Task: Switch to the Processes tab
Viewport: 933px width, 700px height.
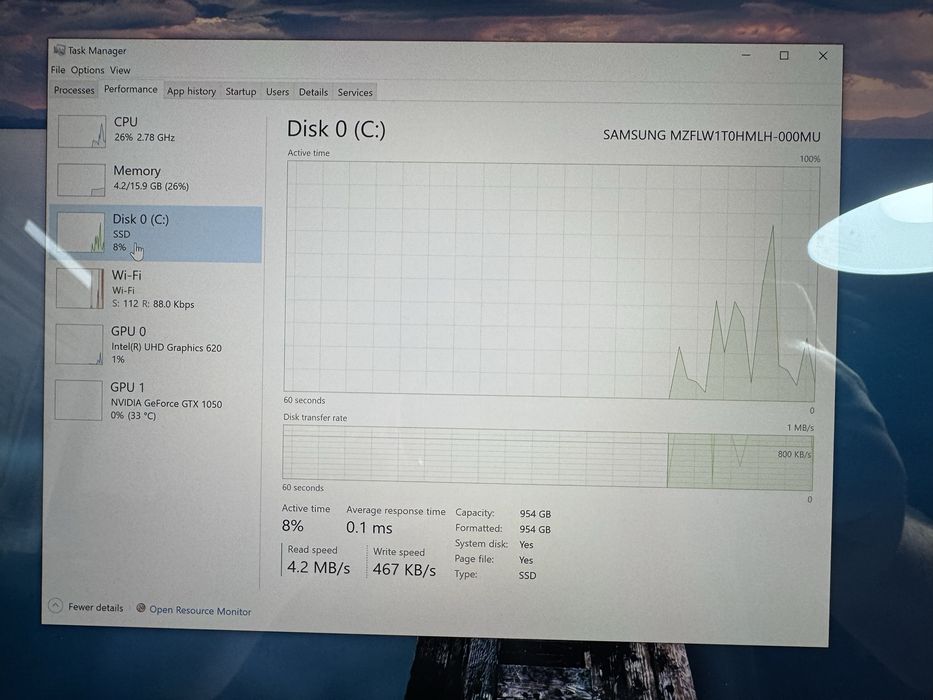Action: [x=74, y=90]
